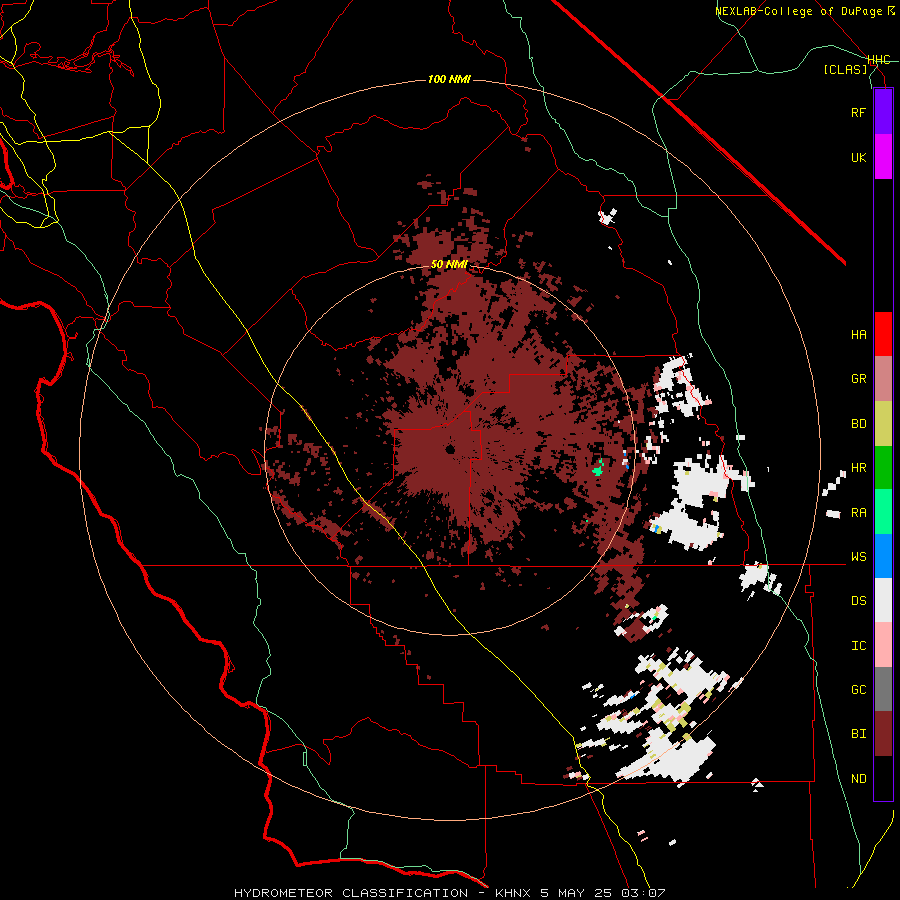The image size is (900, 900).
Task: Click the KHNX station identifier
Action: pyautogui.click(x=514, y=893)
